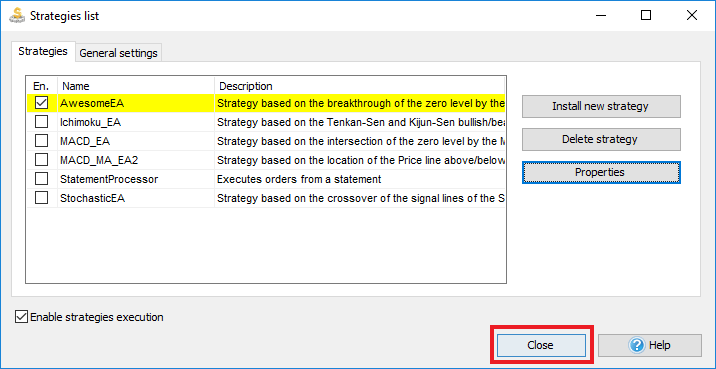Select the StochasticEA row name
Image resolution: width=716 pixels, height=369 pixels.
[92, 198]
